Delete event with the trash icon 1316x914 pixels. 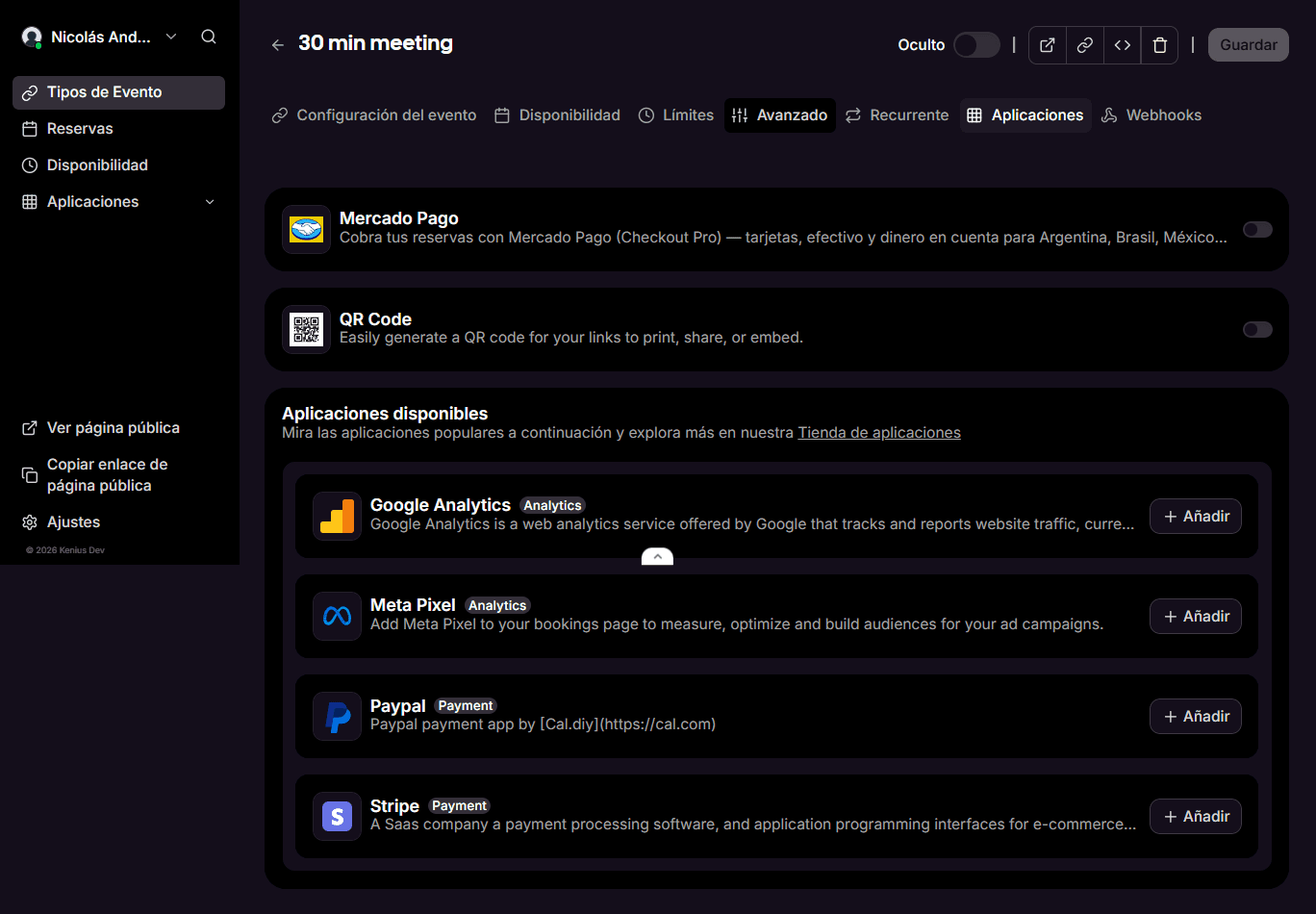tap(1160, 45)
